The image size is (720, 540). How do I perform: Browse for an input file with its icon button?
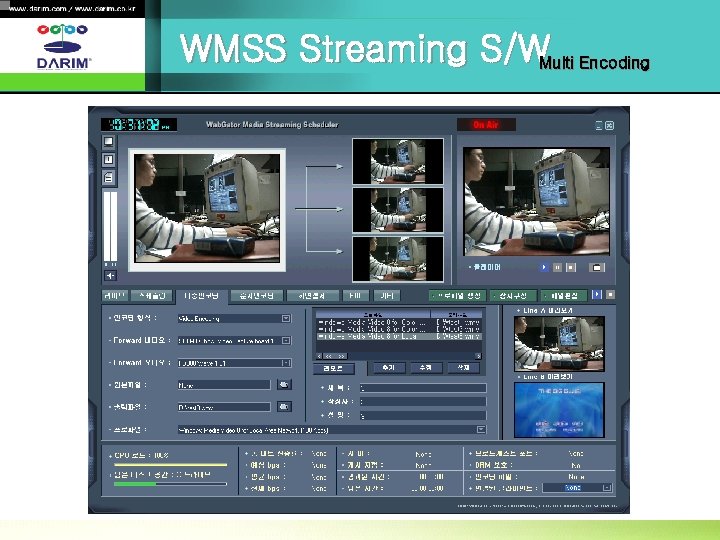tap(284, 385)
